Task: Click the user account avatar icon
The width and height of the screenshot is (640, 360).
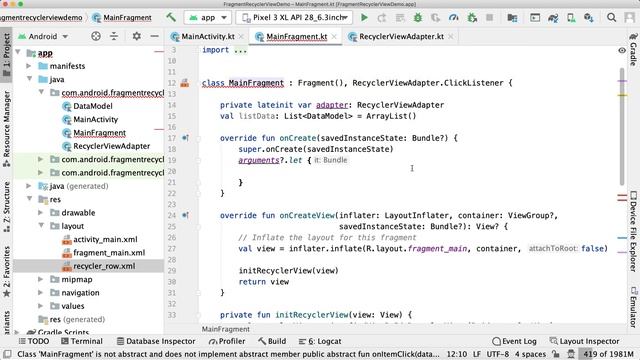Action: (629, 18)
